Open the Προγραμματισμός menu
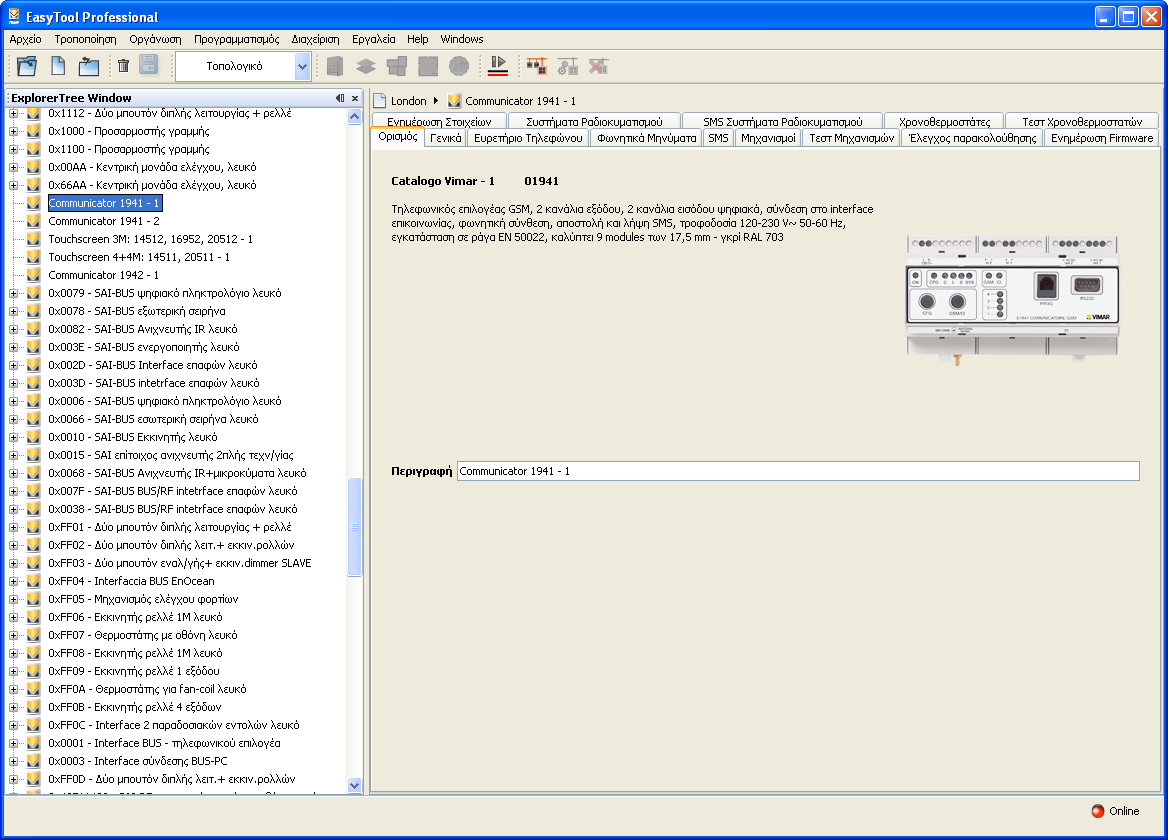This screenshot has width=1168, height=840. point(236,39)
